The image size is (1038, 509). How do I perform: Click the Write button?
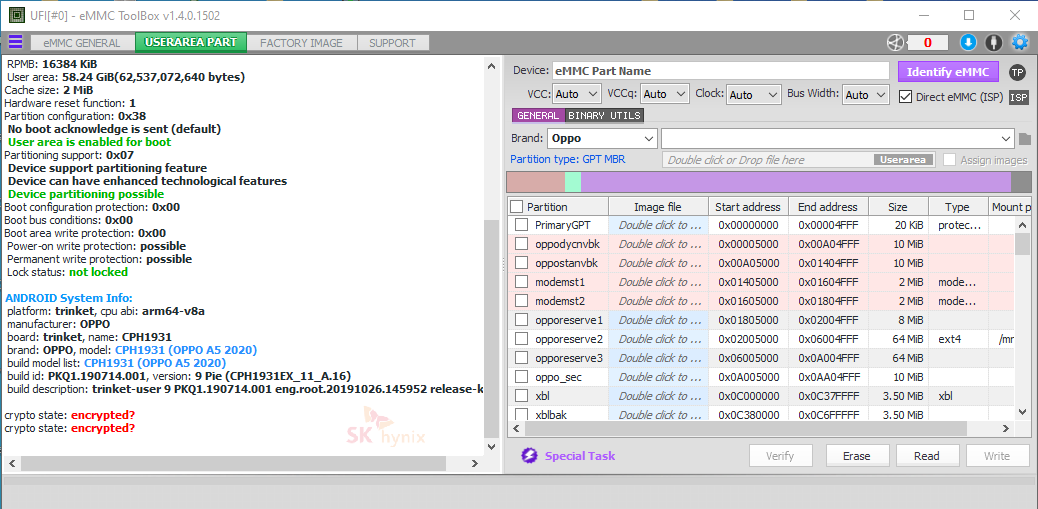(x=997, y=455)
